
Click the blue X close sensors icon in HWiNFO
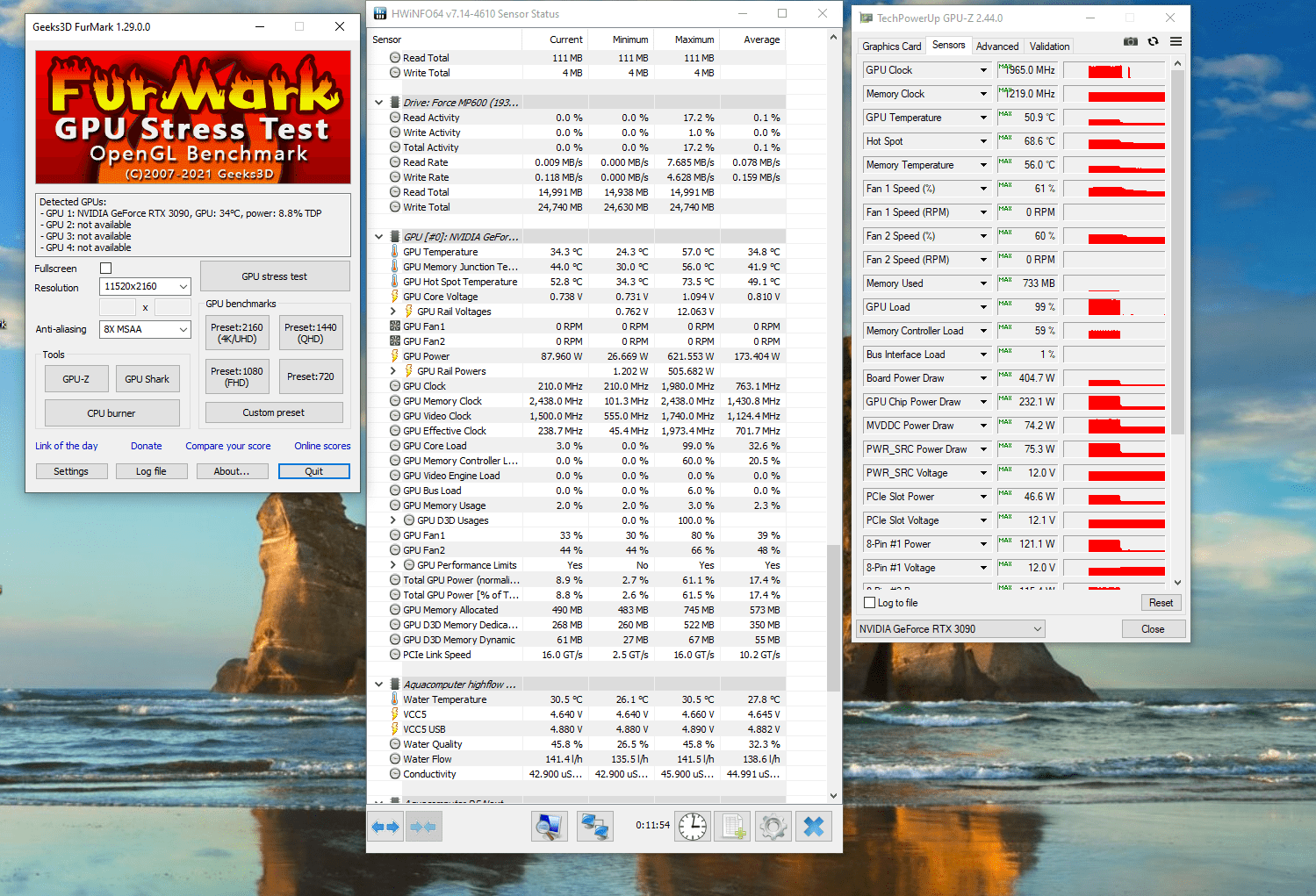[x=814, y=827]
